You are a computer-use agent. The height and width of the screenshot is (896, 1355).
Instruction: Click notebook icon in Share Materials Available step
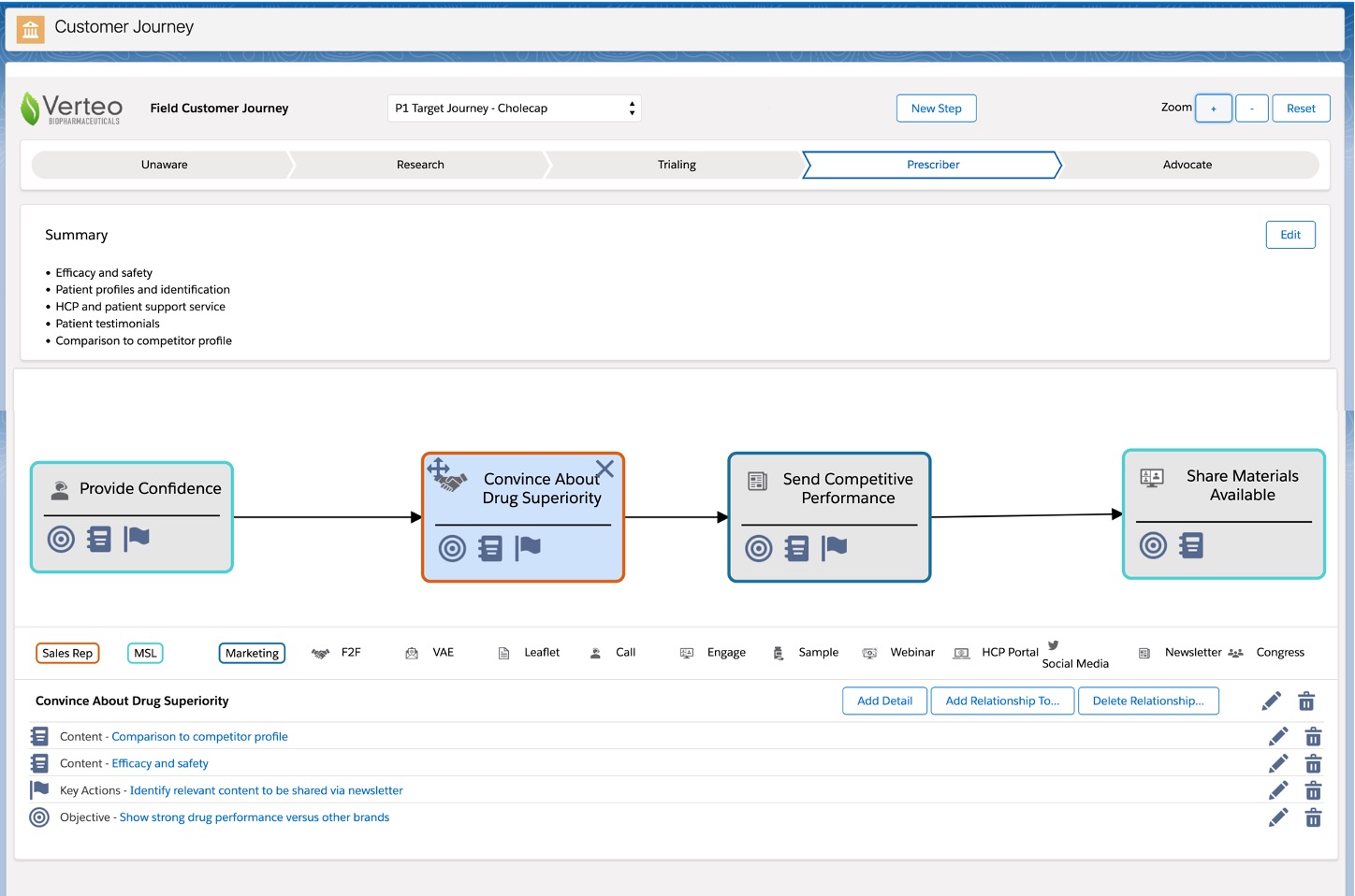pos(1191,545)
